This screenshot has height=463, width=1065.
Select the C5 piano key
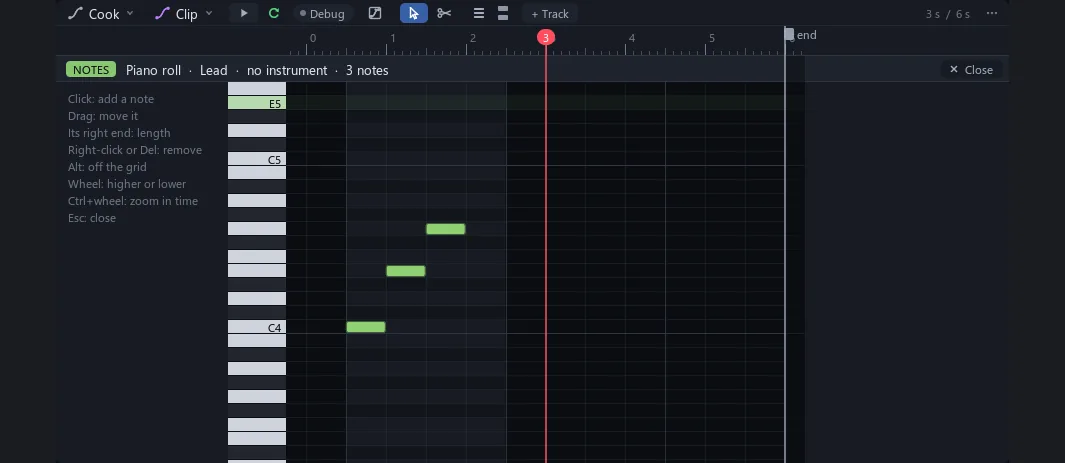coord(257,159)
